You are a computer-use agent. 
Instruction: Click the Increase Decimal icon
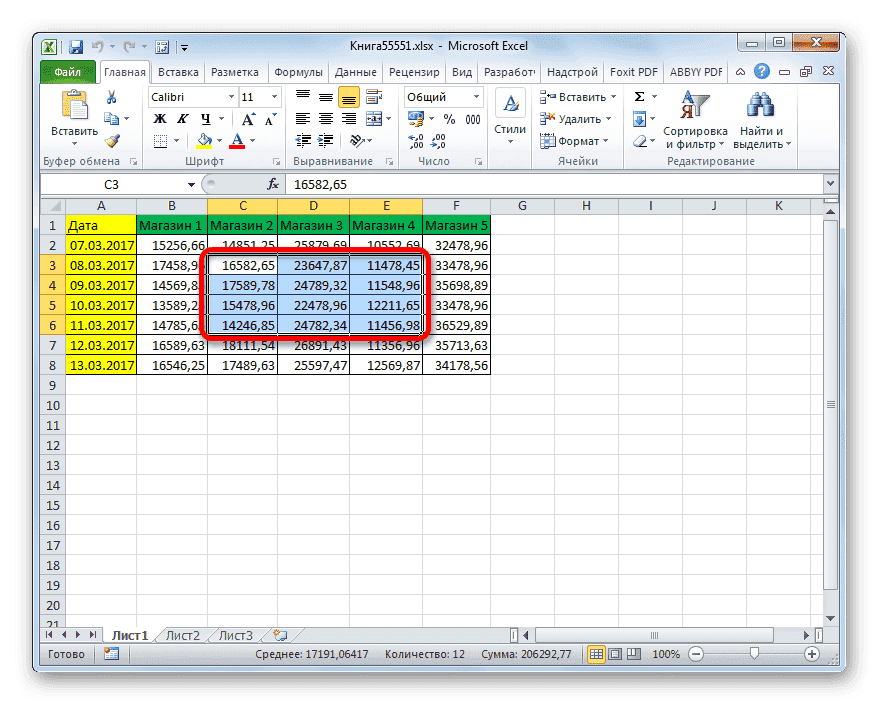pyautogui.click(x=414, y=139)
